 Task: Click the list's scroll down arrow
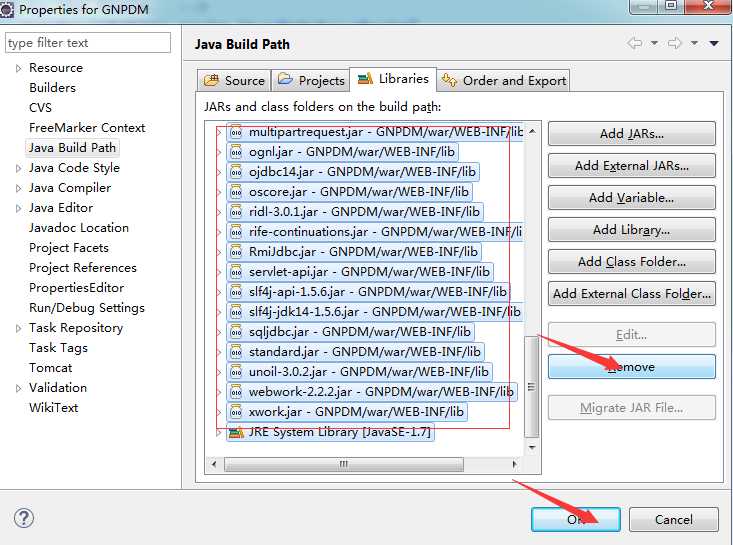[x=532, y=447]
